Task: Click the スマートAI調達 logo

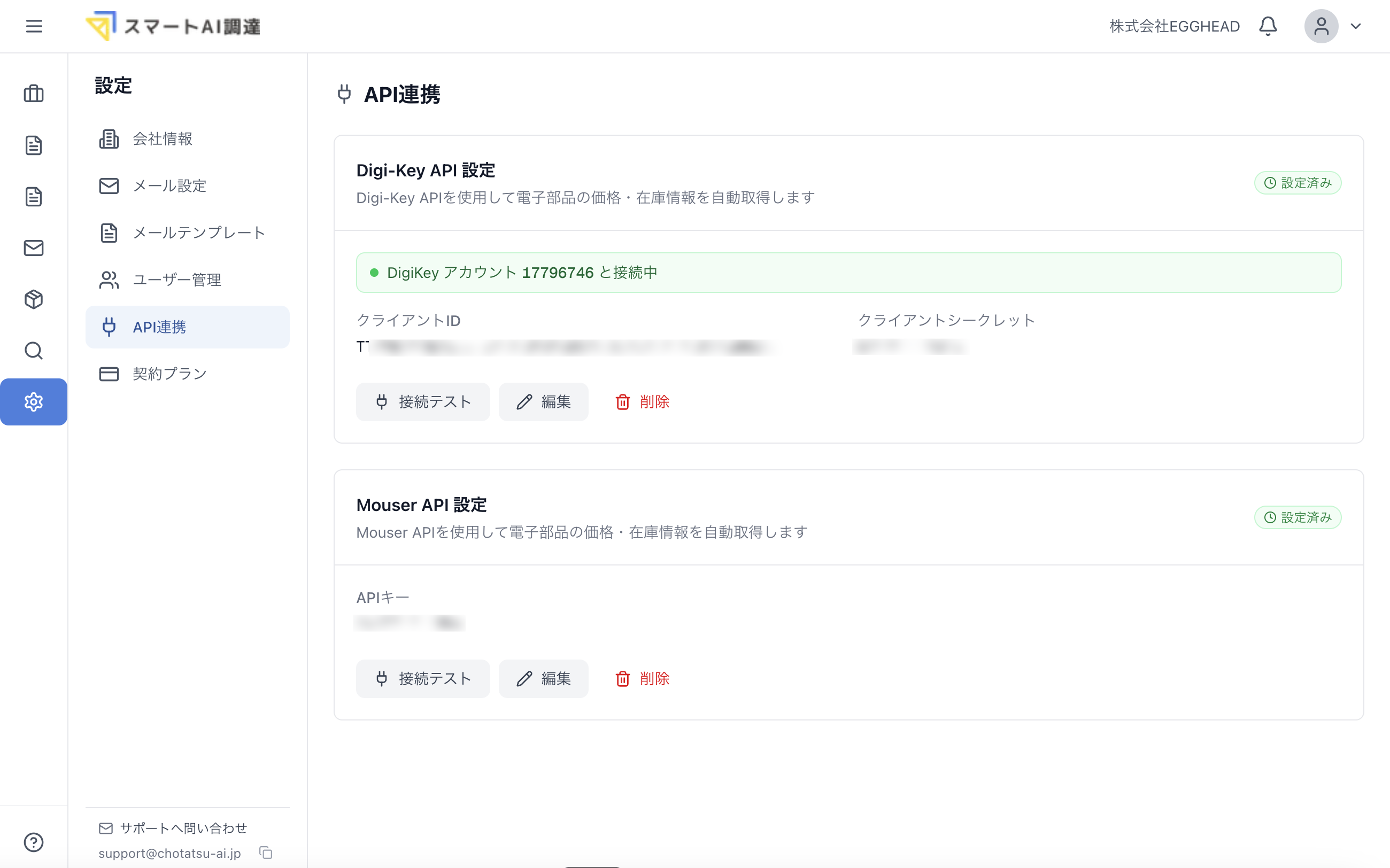Action: [x=173, y=26]
